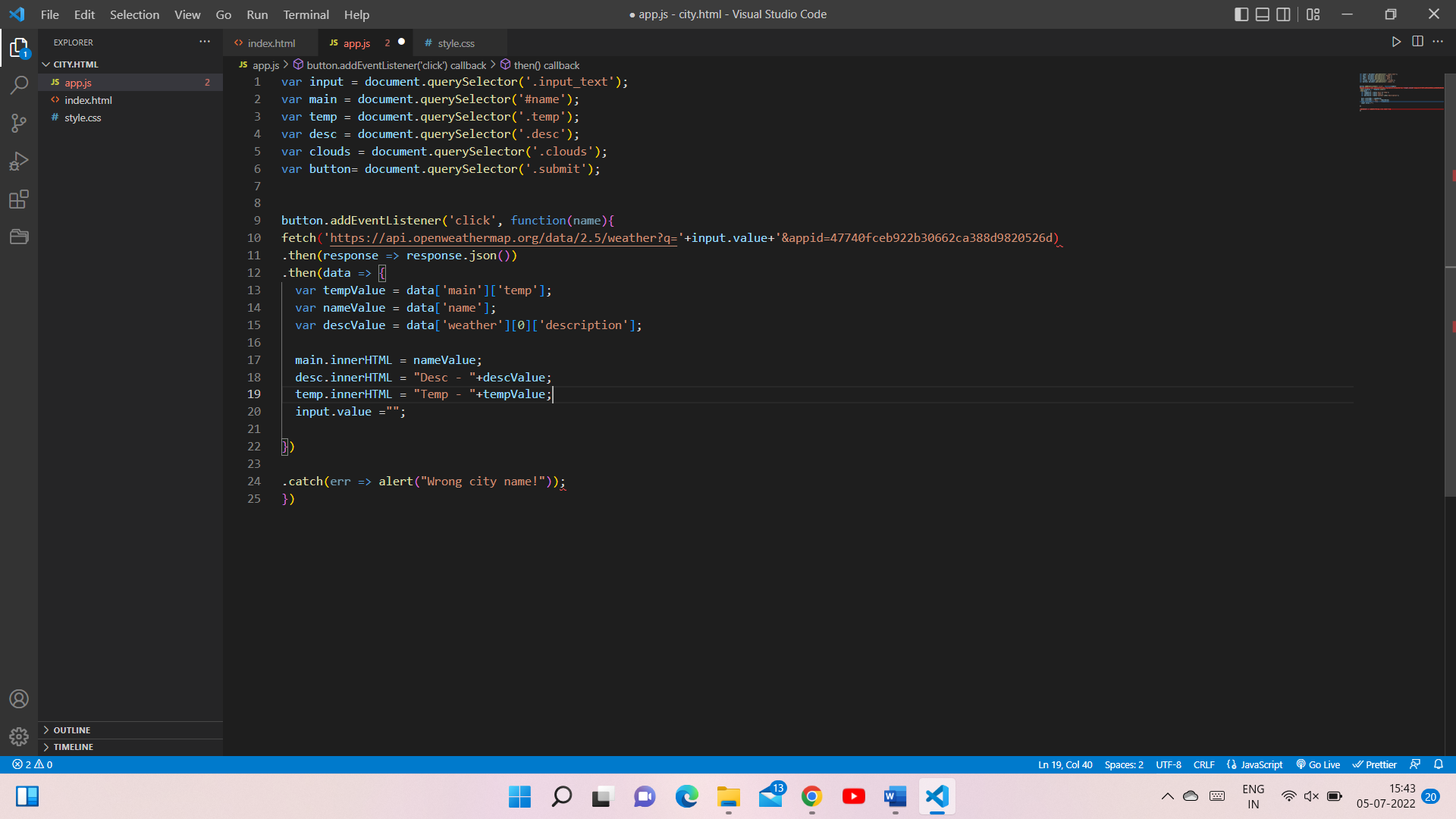This screenshot has height=819, width=1456.
Task: Split the editor to the right
Action: coord(1417,42)
